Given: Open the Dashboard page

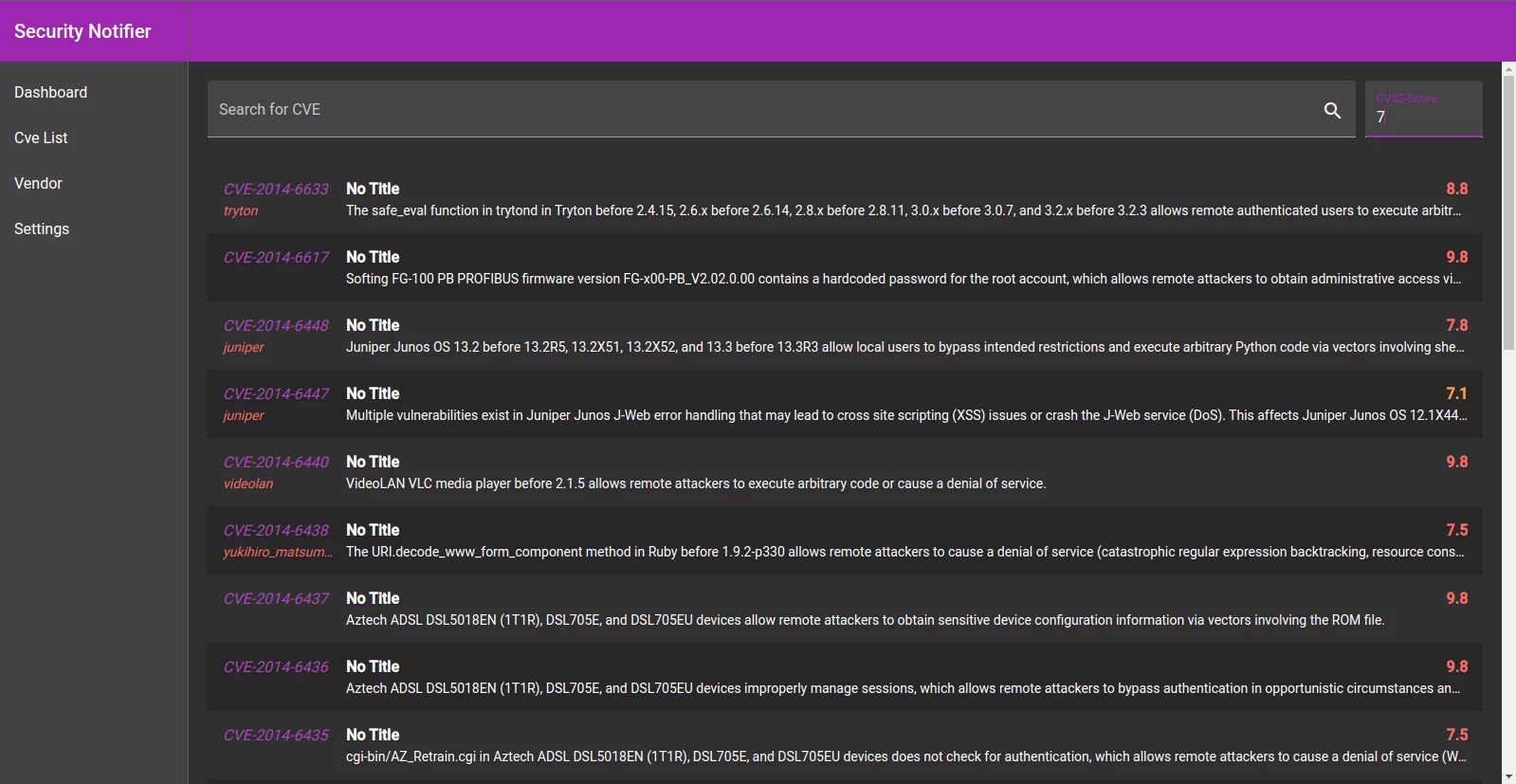Looking at the screenshot, I should [50, 92].
